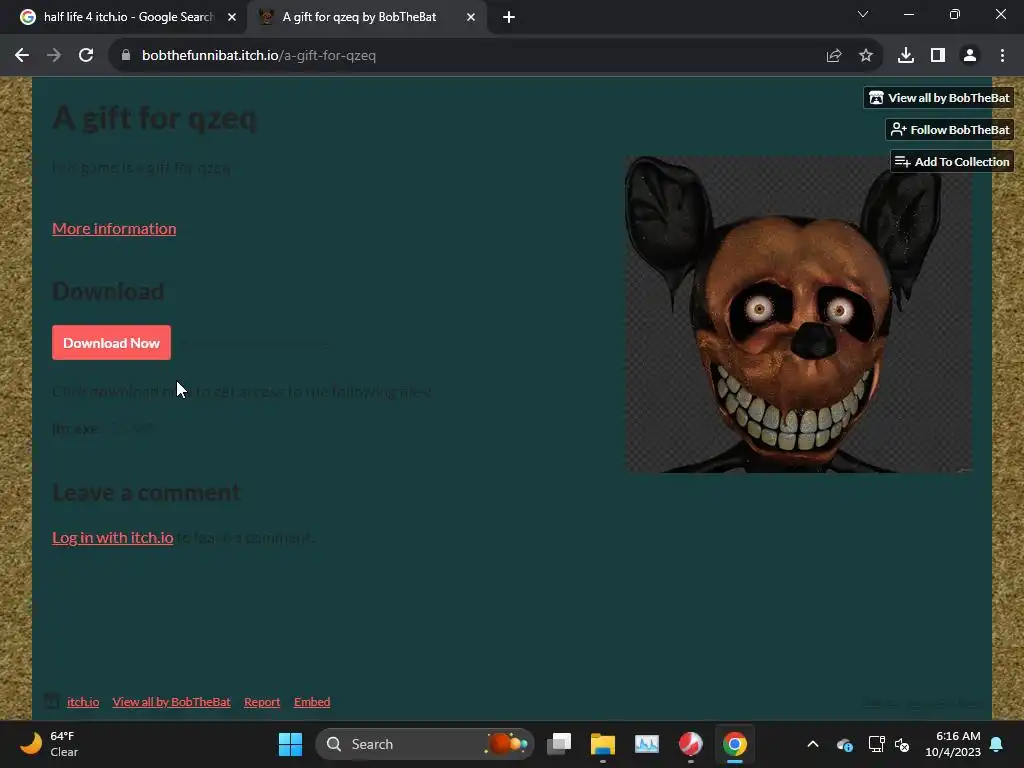Viewport: 1024px width, 768px height.
Task: Open footer View all by BobTheBat link
Action: point(171,702)
